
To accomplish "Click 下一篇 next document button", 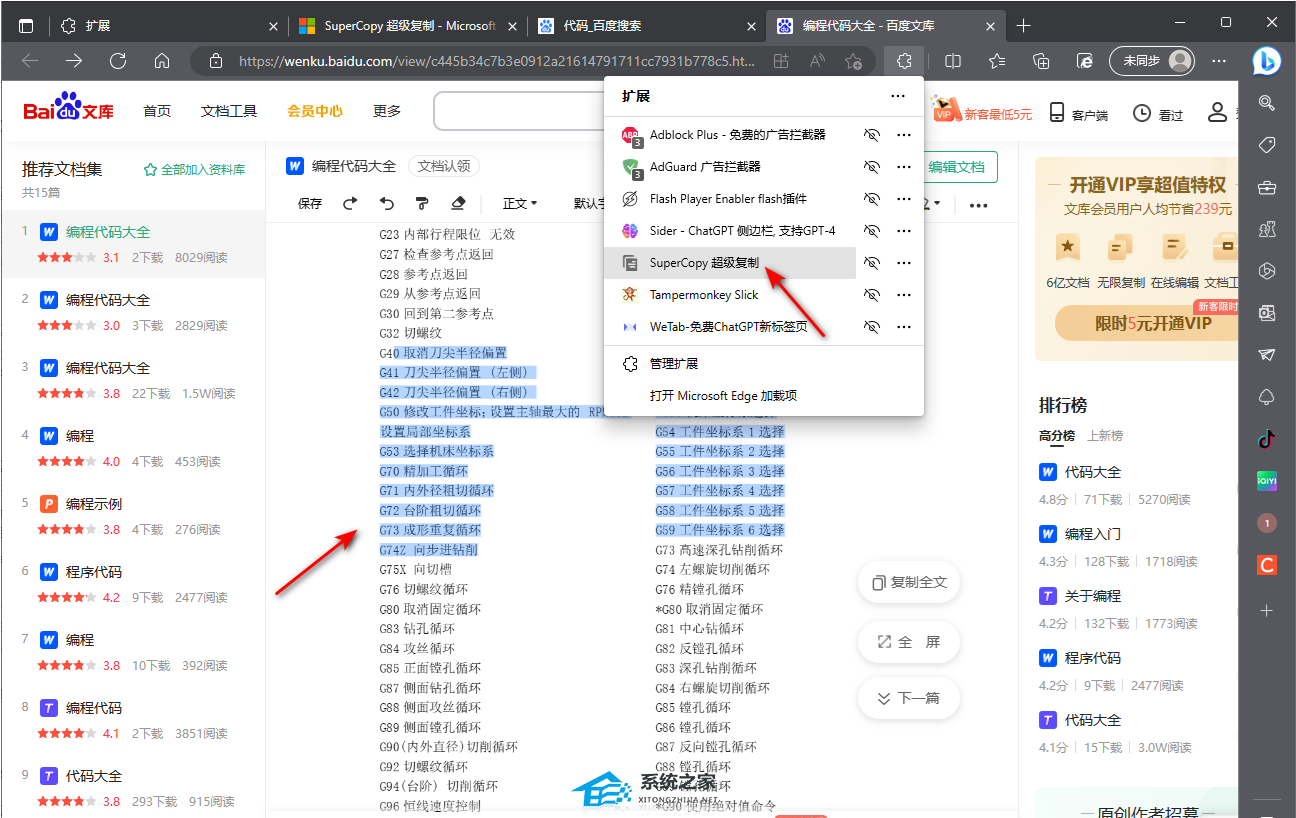I will (909, 698).
